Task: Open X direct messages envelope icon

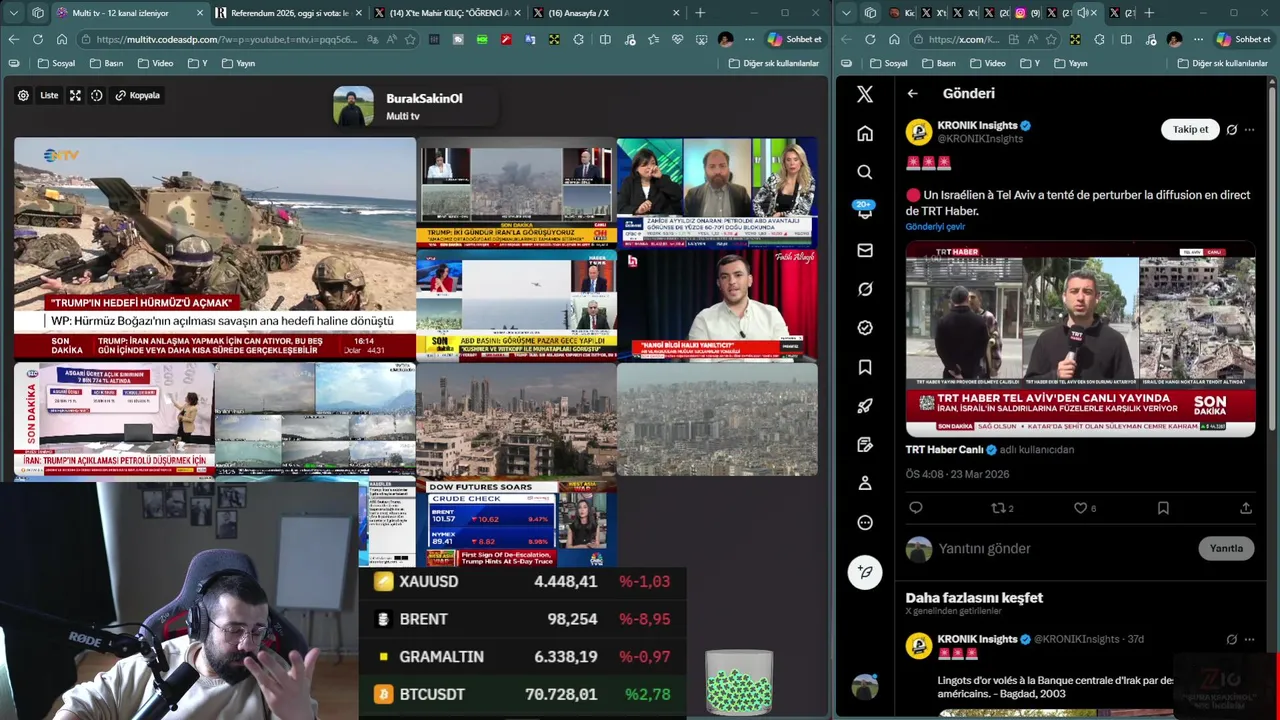Action: [865, 250]
